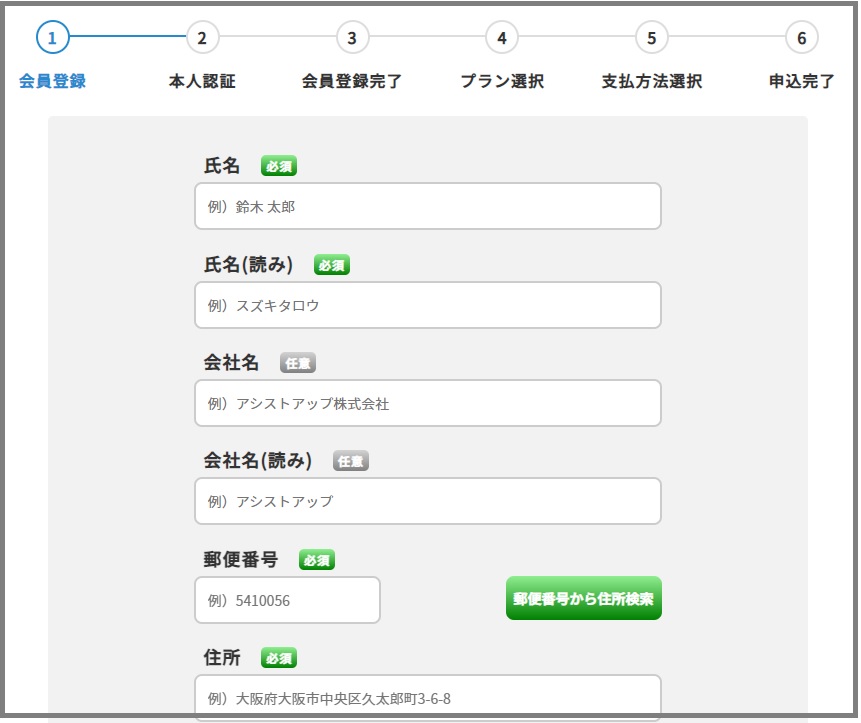Select the 会員登録 step label
This screenshot has width=861, height=723.
click(x=52, y=81)
